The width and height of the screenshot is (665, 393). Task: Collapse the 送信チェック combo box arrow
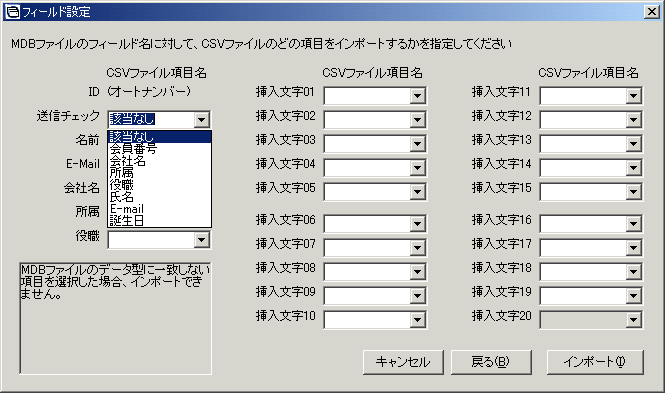click(202, 120)
